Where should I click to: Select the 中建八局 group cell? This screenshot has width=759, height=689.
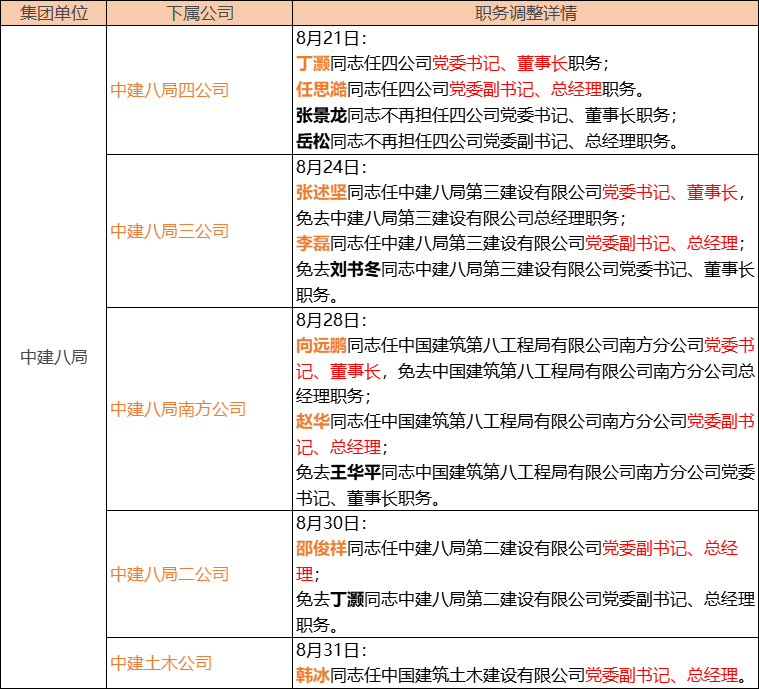click(x=53, y=357)
